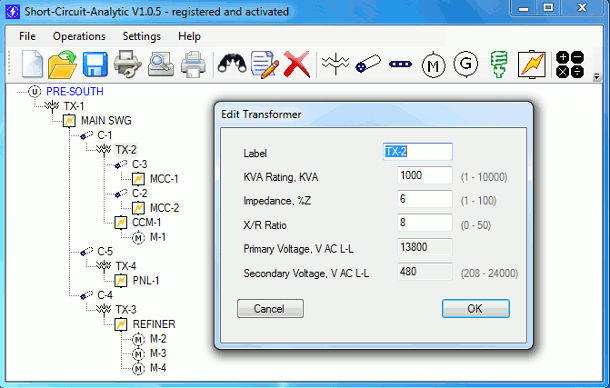This screenshot has height=388, width=610.
Task: Select cable C-2 in tree
Action: 140,193
